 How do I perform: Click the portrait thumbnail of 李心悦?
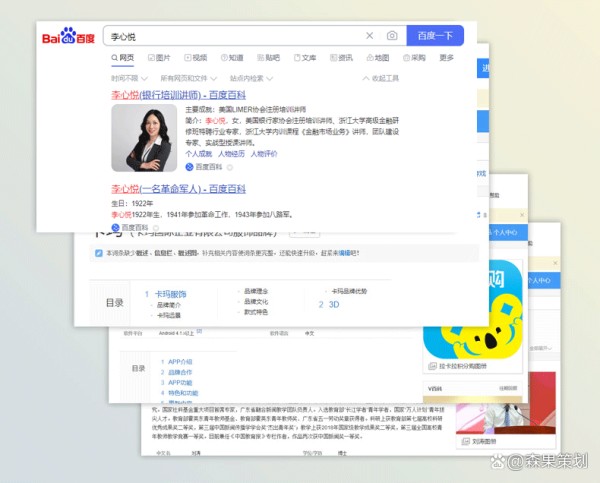tap(144, 138)
